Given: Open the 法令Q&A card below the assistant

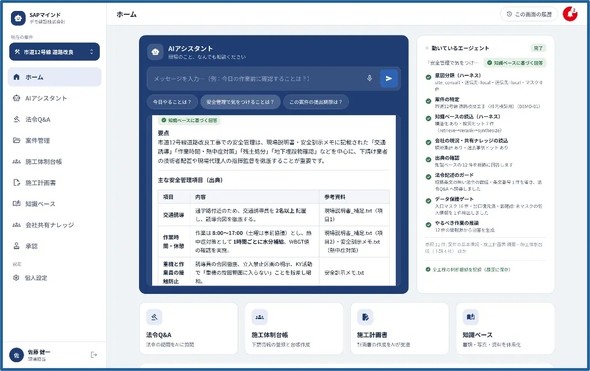Looking at the screenshot, I should [x=189, y=328].
